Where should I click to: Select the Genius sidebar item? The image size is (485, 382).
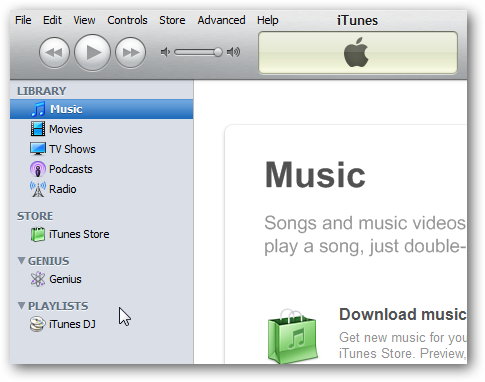tap(101, 279)
